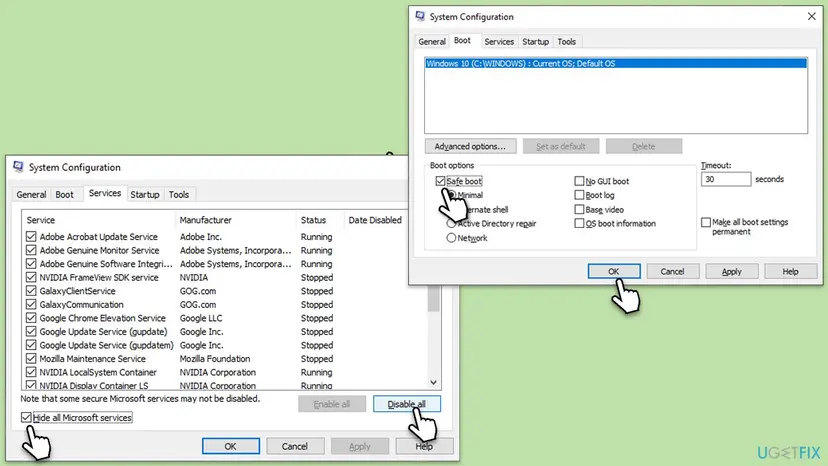This screenshot has width=828, height=466.
Task: Uncheck Mozilla Maintenance Service
Action: pyautogui.click(x=31, y=359)
